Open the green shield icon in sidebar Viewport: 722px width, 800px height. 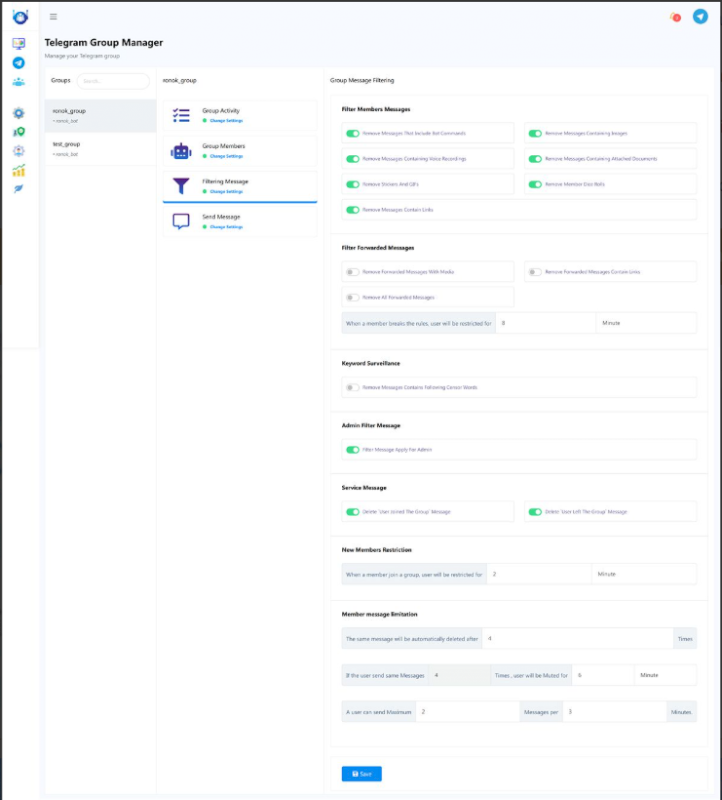19,132
